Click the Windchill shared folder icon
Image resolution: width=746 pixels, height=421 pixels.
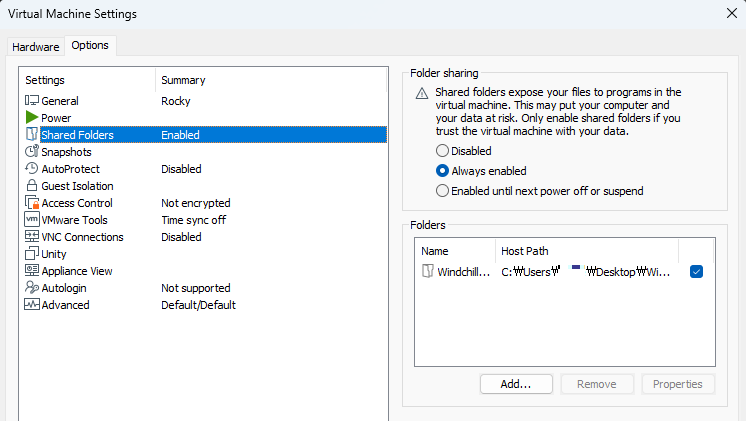(428, 271)
